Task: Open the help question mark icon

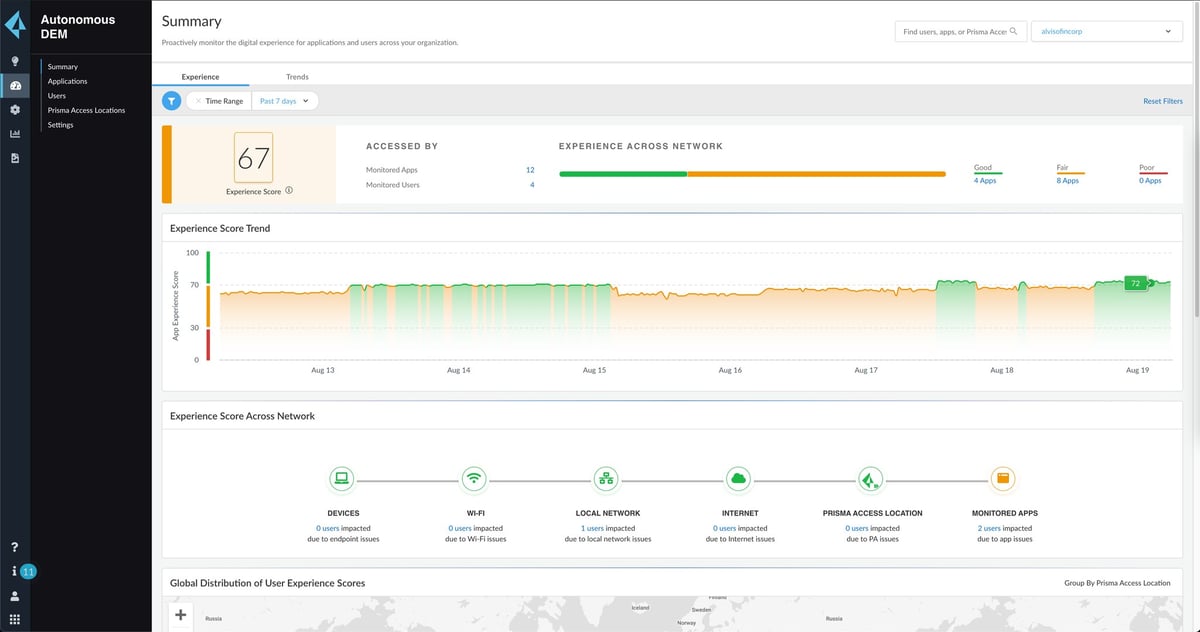Action: point(15,547)
